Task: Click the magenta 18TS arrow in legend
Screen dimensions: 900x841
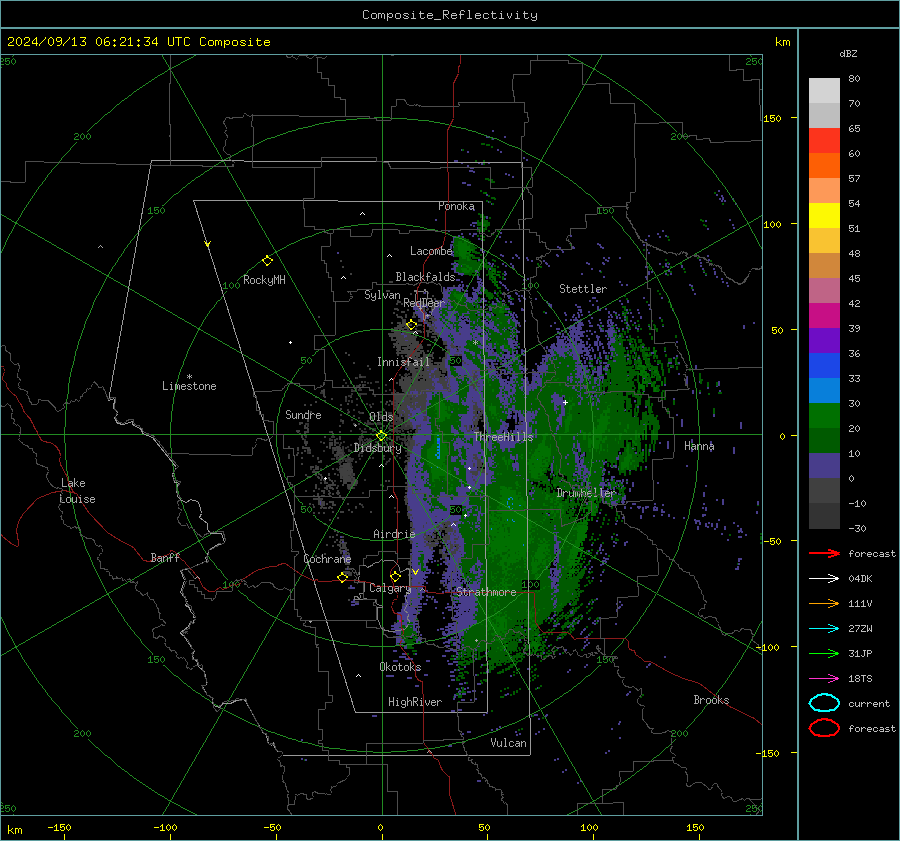Action: (x=824, y=679)
